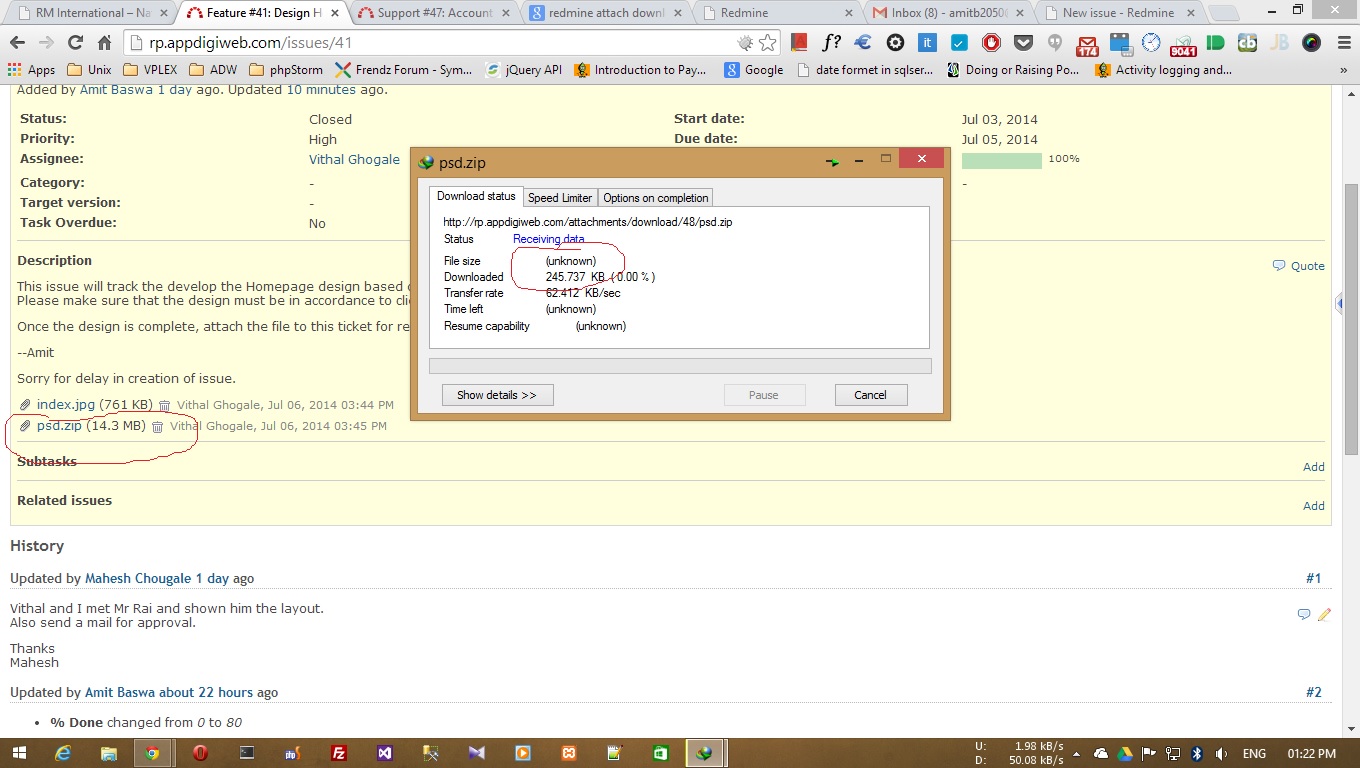Click Add link for Related issues
The height and width of the screenshot is (768, 1360).
tap(1313, 506)
